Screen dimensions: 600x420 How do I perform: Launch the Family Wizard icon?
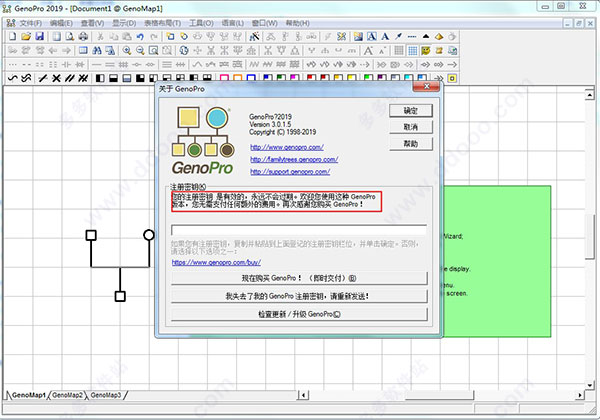(254, 37)
